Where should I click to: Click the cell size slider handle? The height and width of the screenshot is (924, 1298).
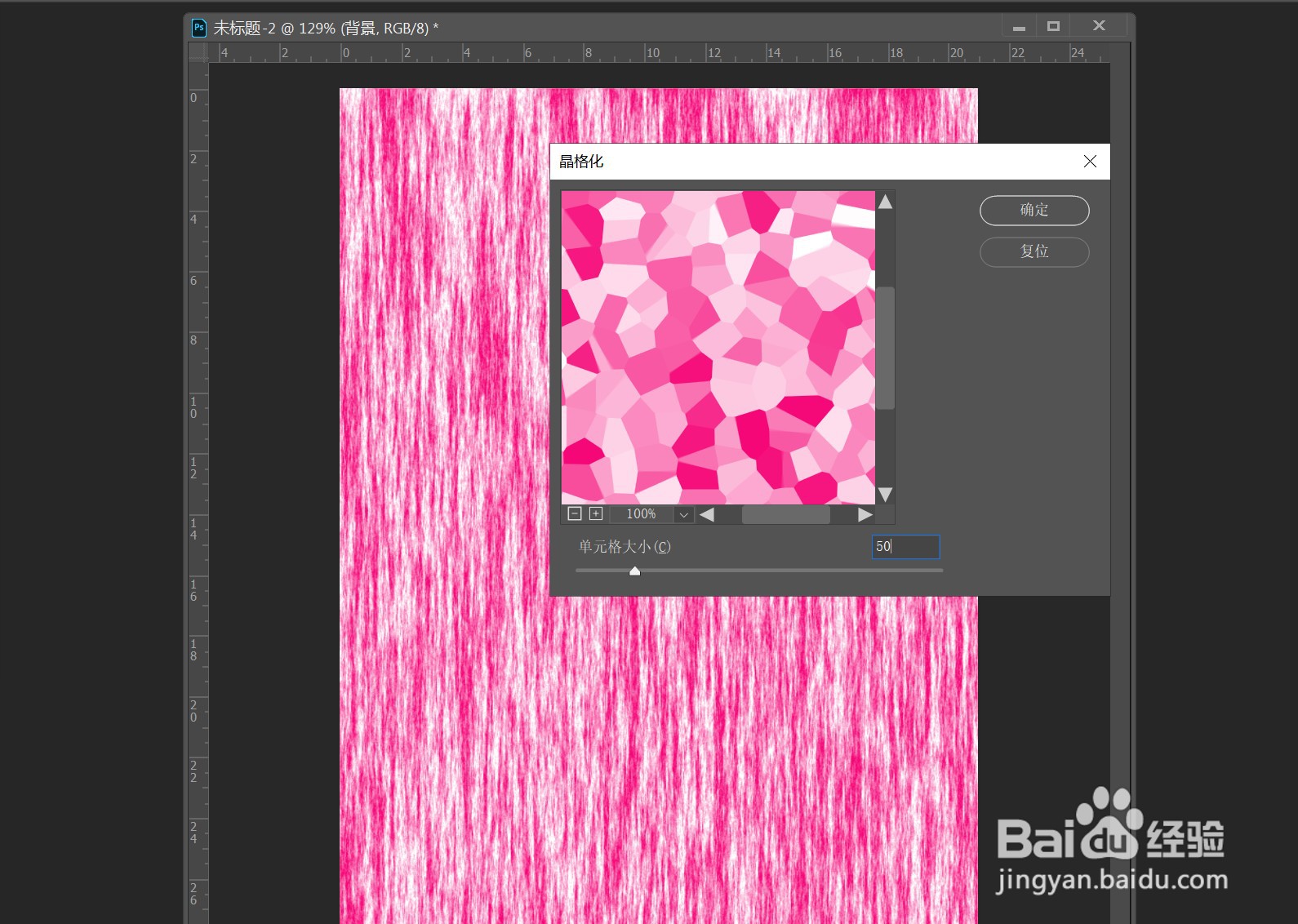click(634, 571)
